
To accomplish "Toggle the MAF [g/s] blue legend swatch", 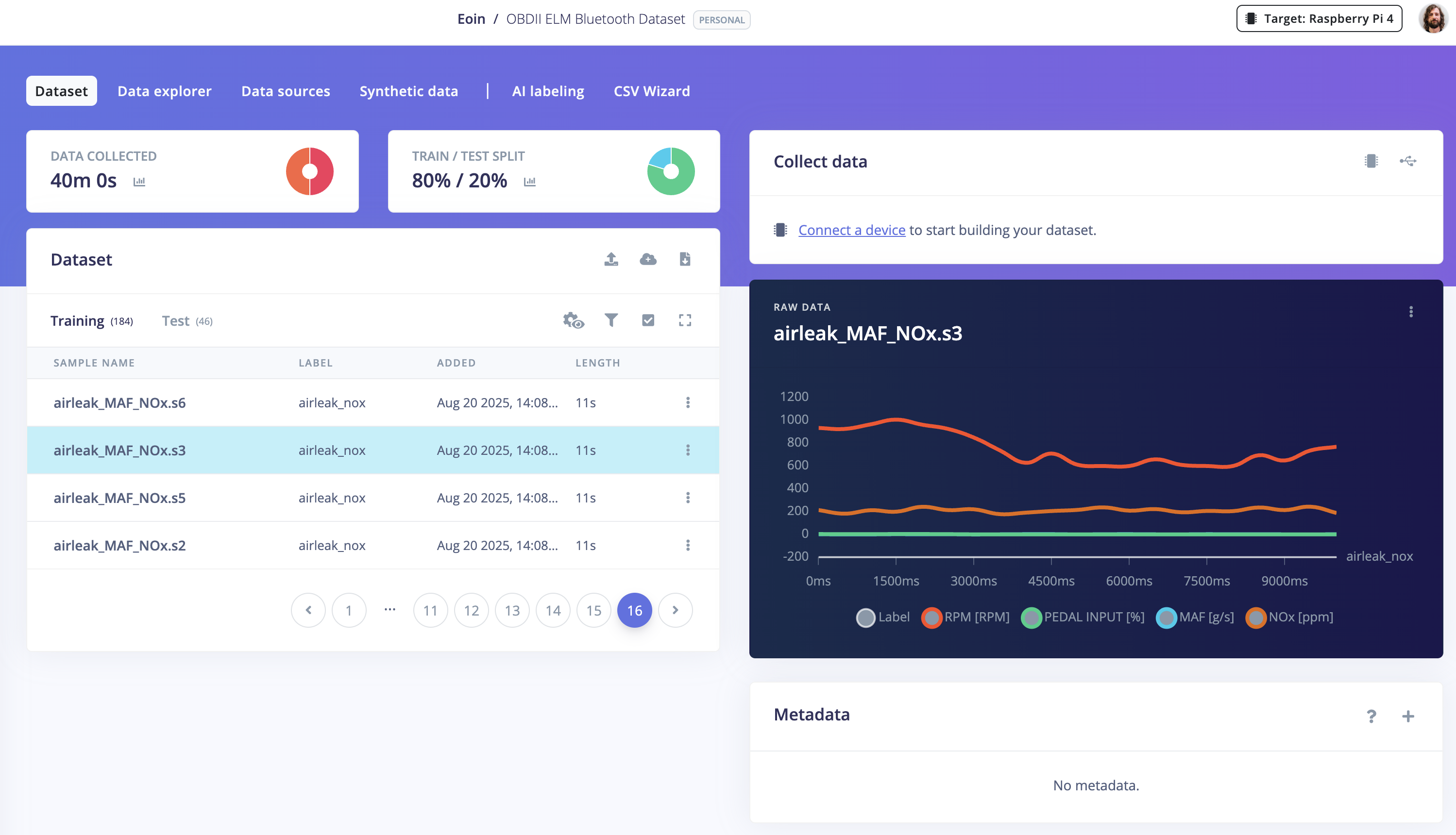I will coord(1166,618).
